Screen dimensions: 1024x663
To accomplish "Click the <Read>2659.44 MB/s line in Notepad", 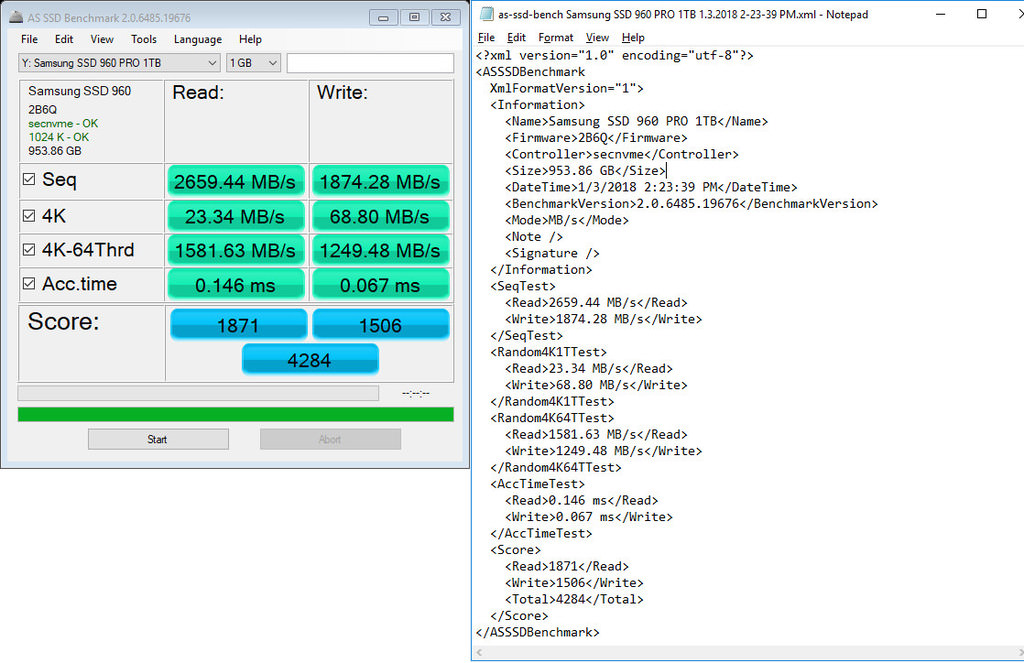I will click(x=596, y=302).
